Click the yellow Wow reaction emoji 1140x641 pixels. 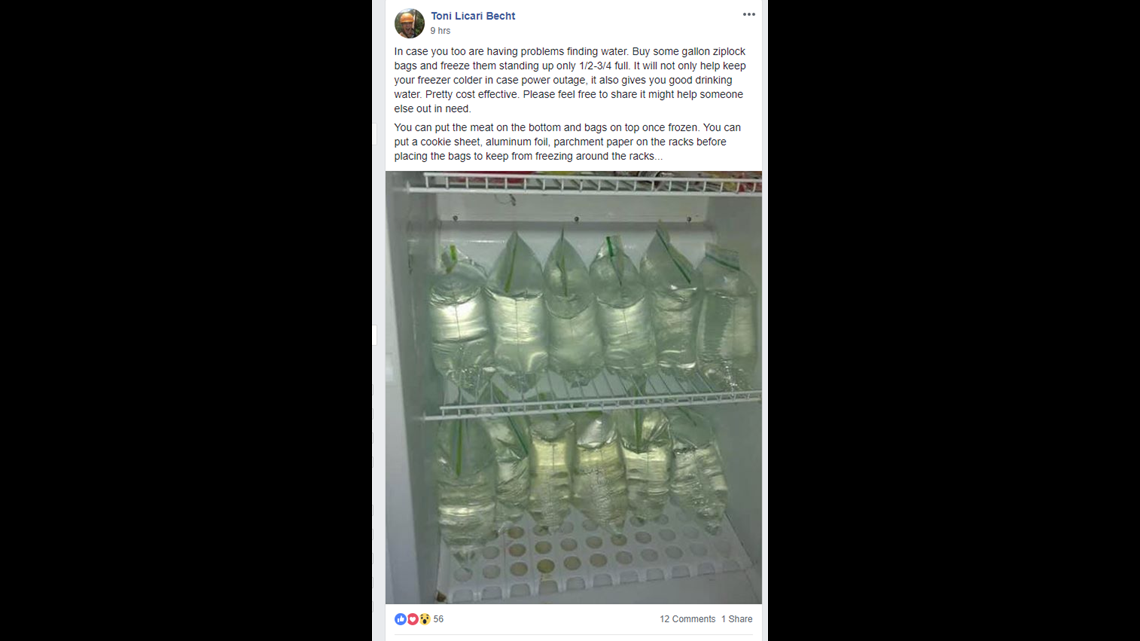pyautogui.click(x=425, y=619)
